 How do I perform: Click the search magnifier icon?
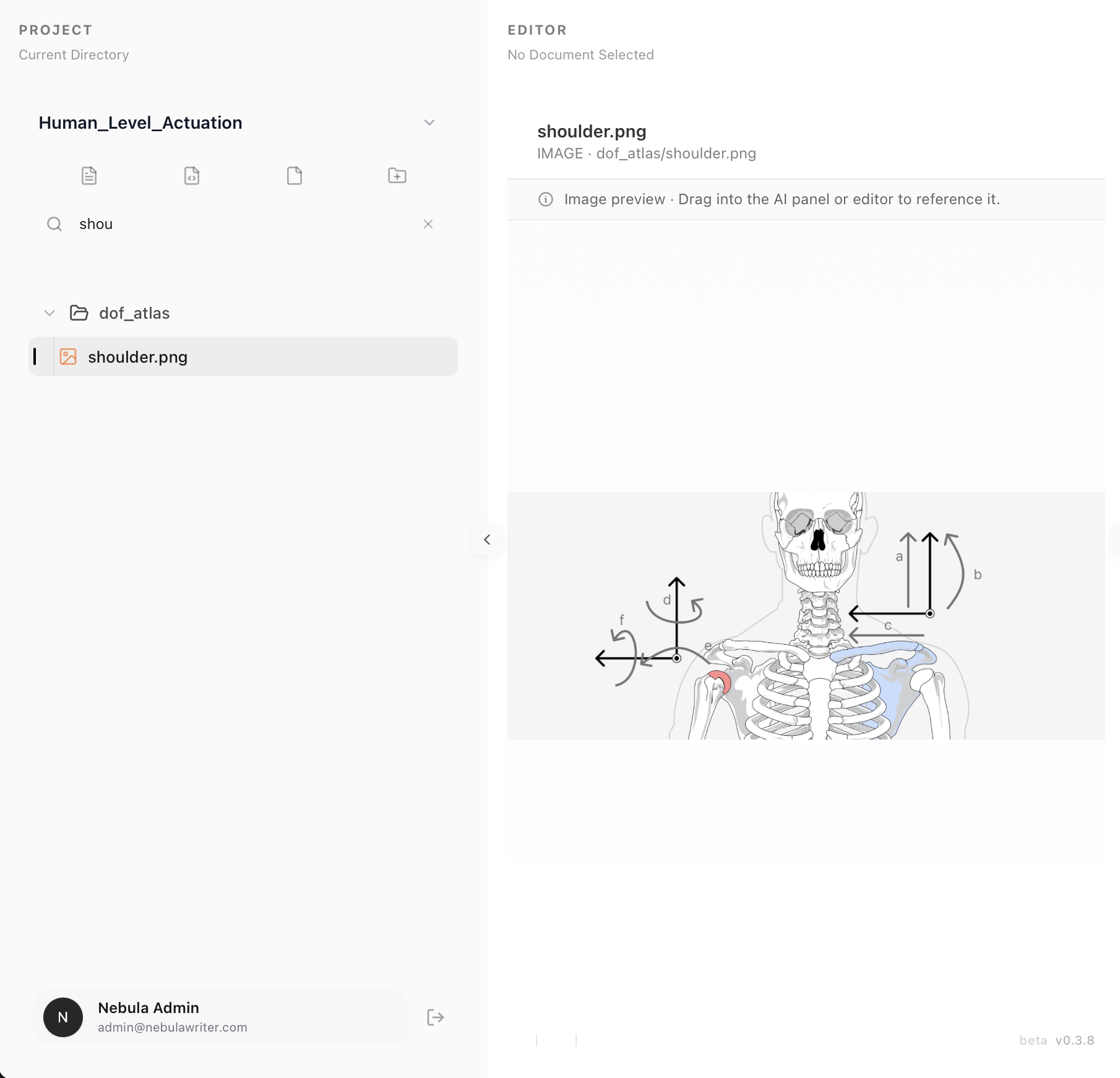click(x=54, y=224)
